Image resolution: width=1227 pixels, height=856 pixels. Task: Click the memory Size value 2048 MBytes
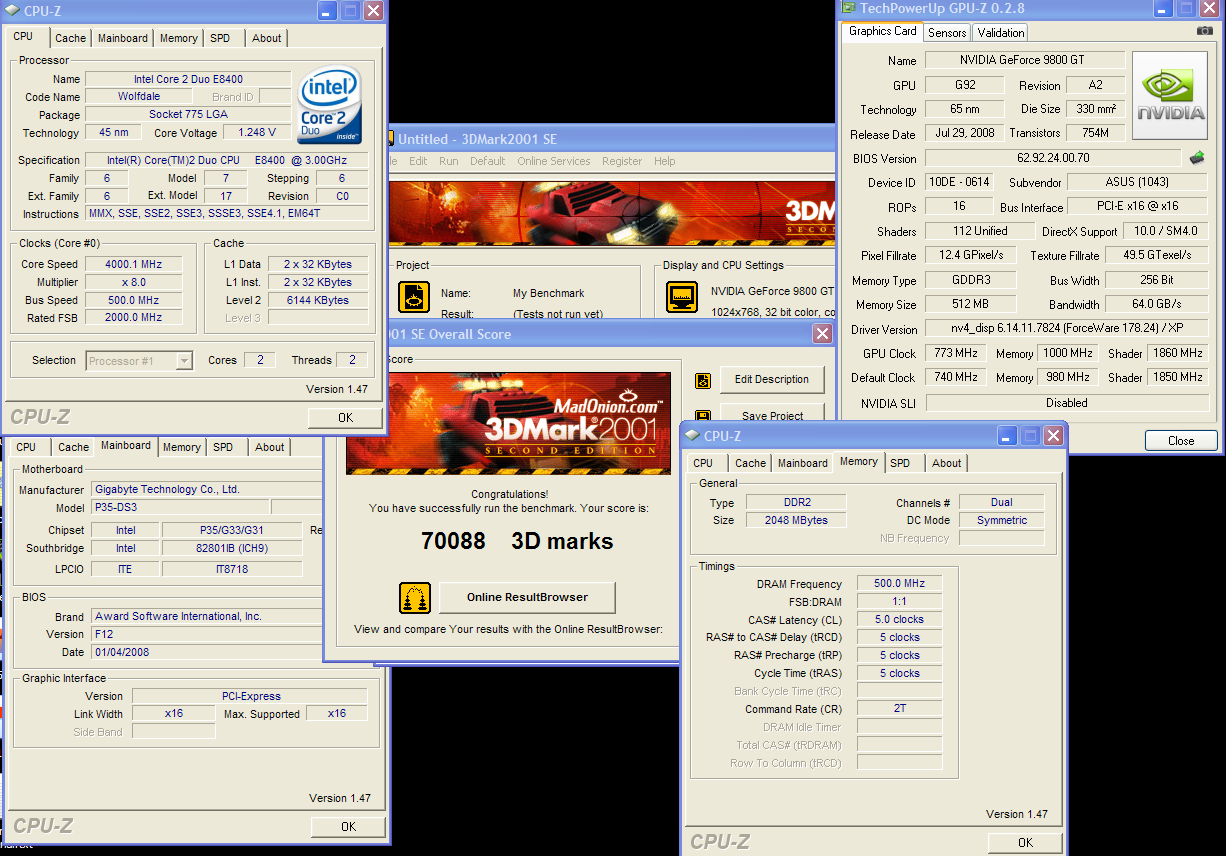(795, 521)
